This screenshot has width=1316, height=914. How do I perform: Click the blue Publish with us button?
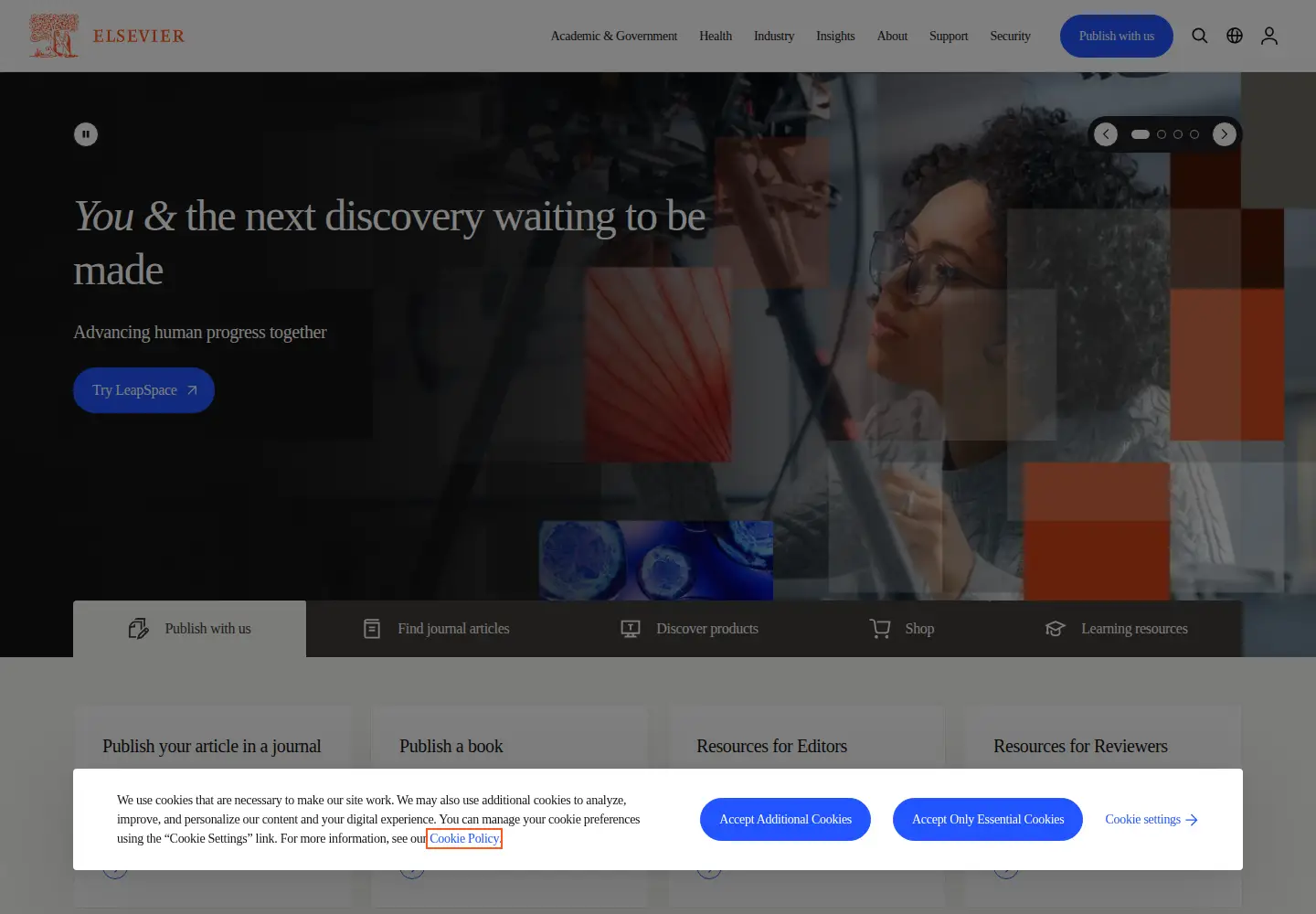point(1117,36)
